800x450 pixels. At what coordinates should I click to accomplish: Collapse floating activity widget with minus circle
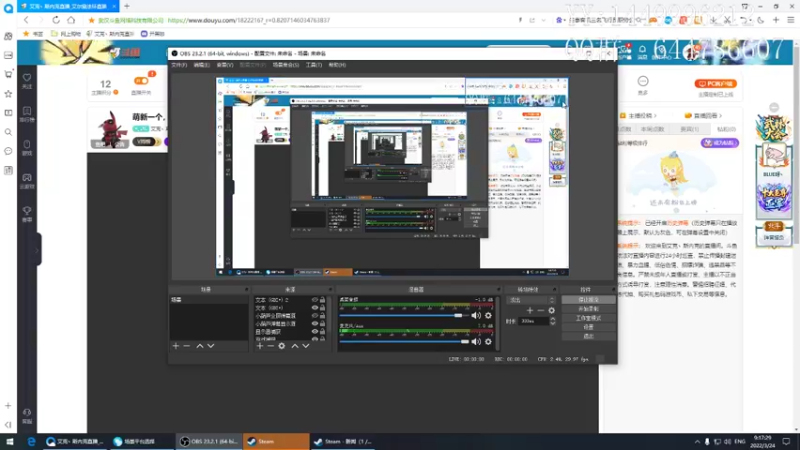click(774, 107)
